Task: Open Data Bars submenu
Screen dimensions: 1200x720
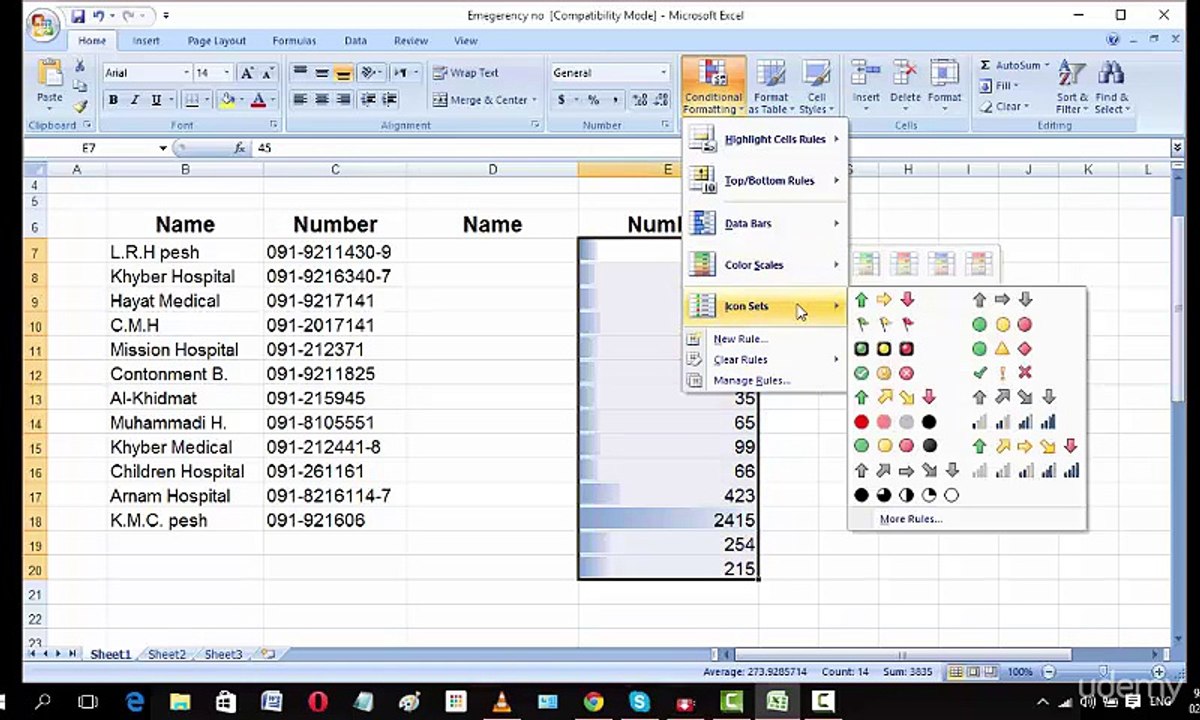Action: [x=766, y=223]
